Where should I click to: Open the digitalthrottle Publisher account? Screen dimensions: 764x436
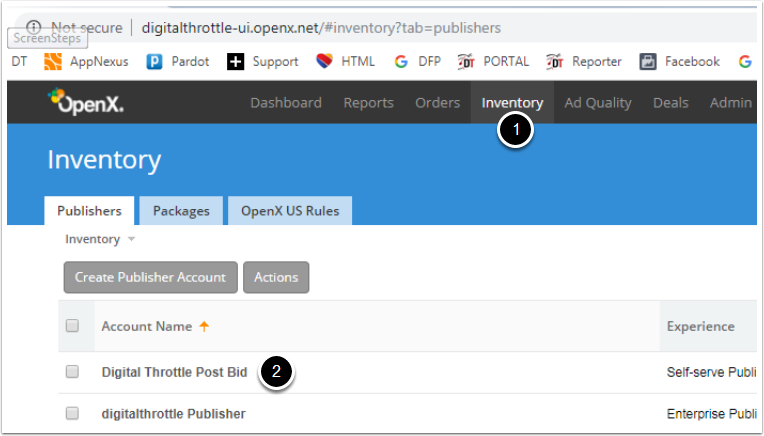173,414
